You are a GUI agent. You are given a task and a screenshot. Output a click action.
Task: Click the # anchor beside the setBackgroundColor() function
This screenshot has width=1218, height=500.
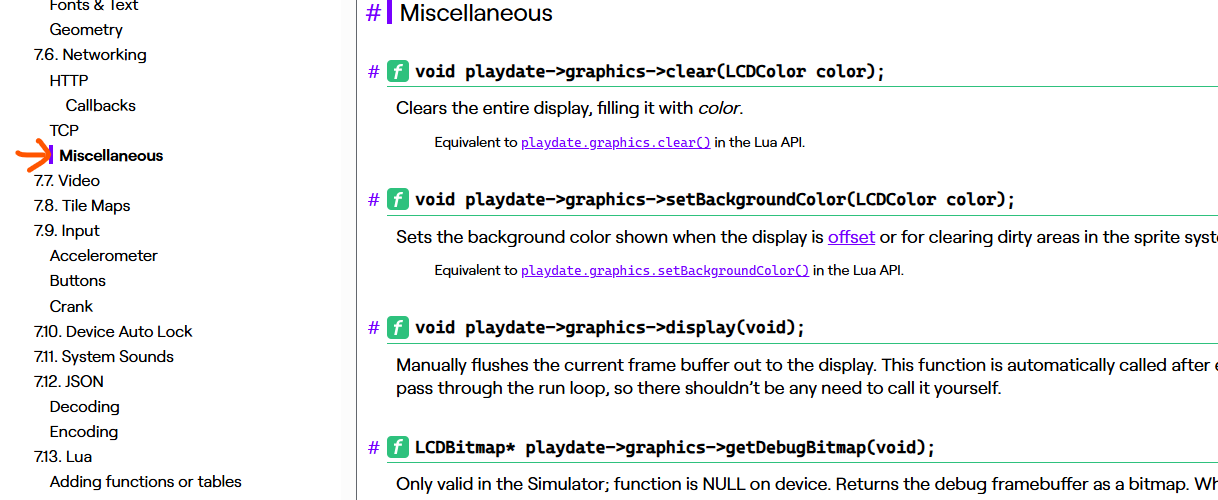tap(373, 199)
